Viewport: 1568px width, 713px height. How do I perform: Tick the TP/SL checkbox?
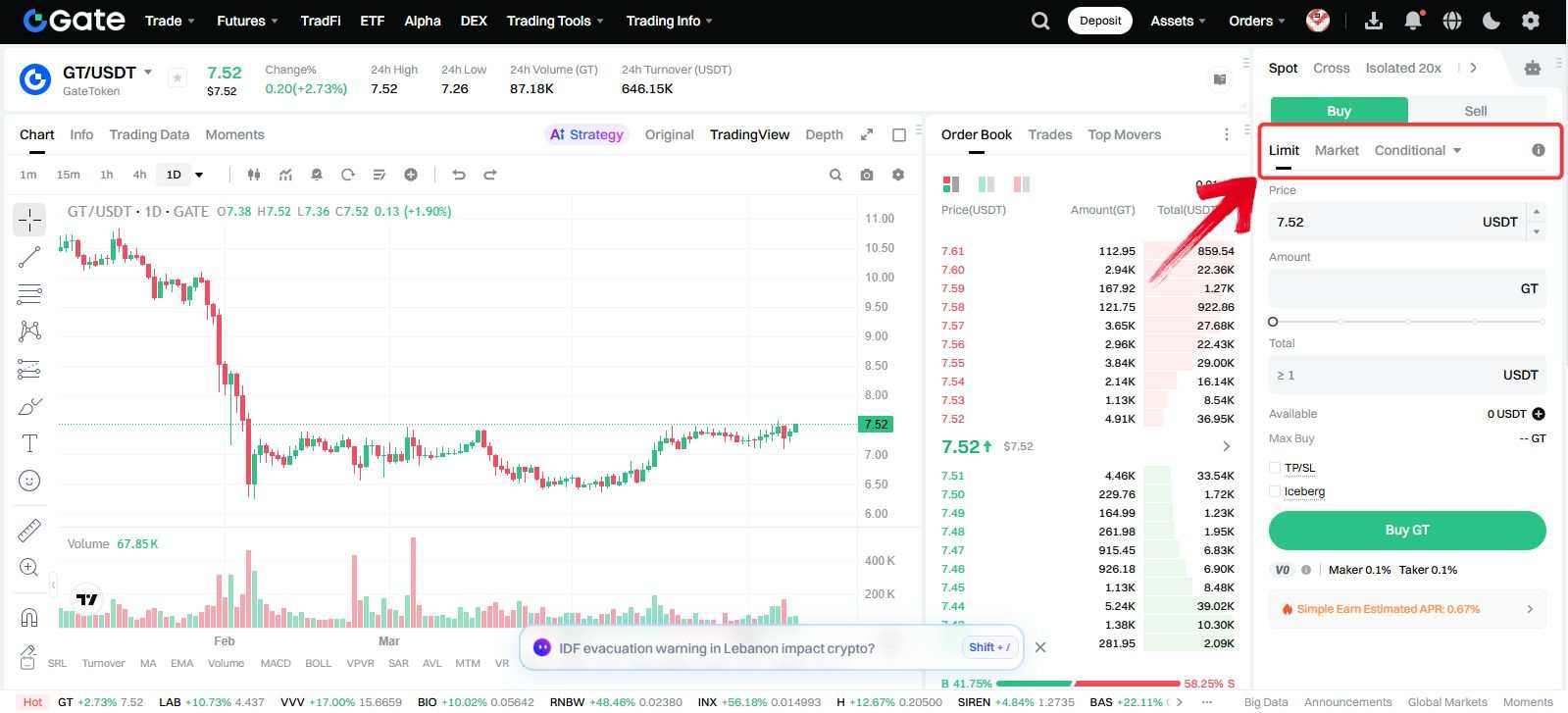pos(1275,468)
